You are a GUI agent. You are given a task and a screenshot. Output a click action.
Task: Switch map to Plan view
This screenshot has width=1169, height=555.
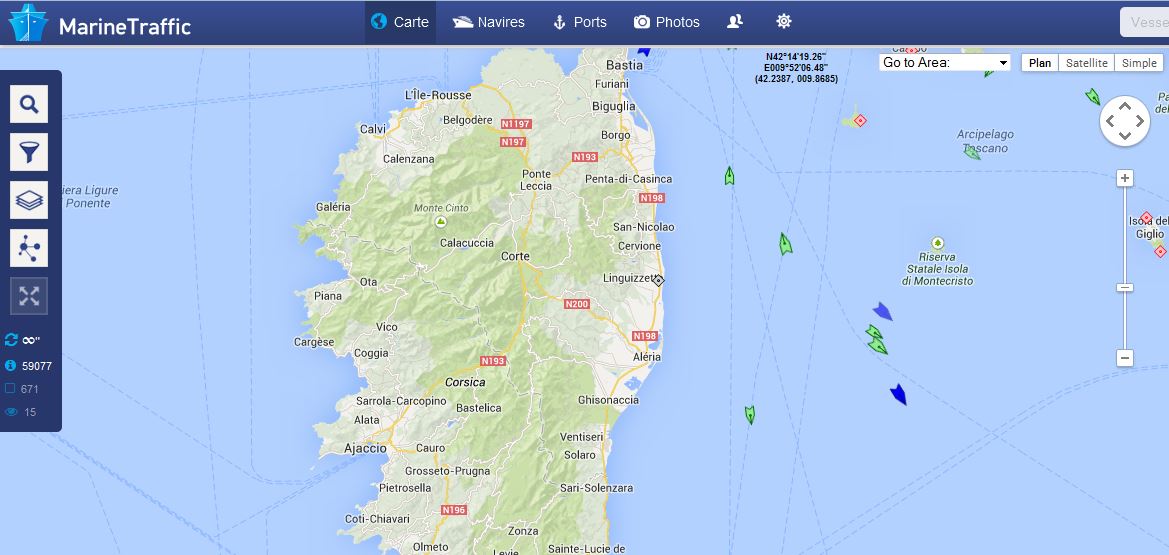1039,63
